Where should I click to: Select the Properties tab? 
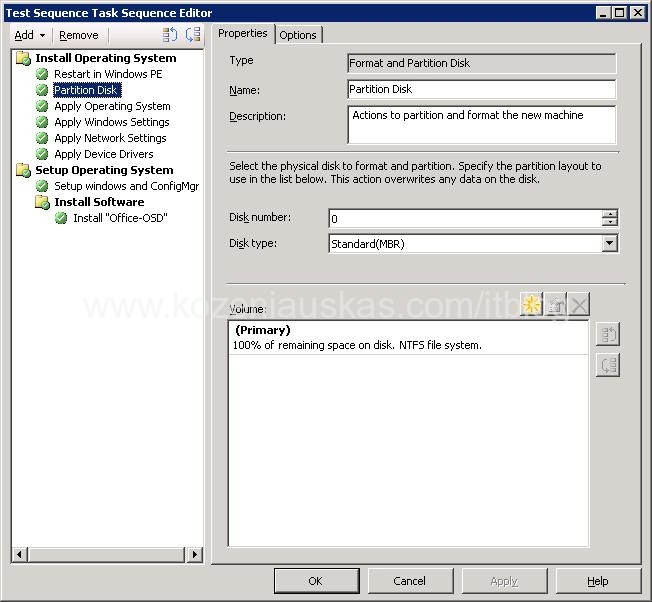coord(243,34)
